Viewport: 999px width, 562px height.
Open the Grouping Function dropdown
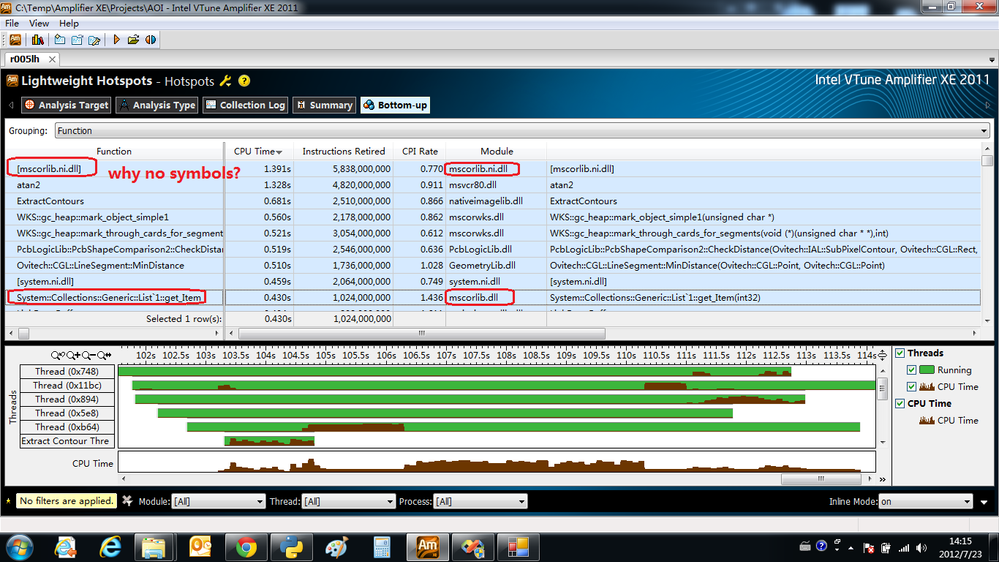pos(522,131)
